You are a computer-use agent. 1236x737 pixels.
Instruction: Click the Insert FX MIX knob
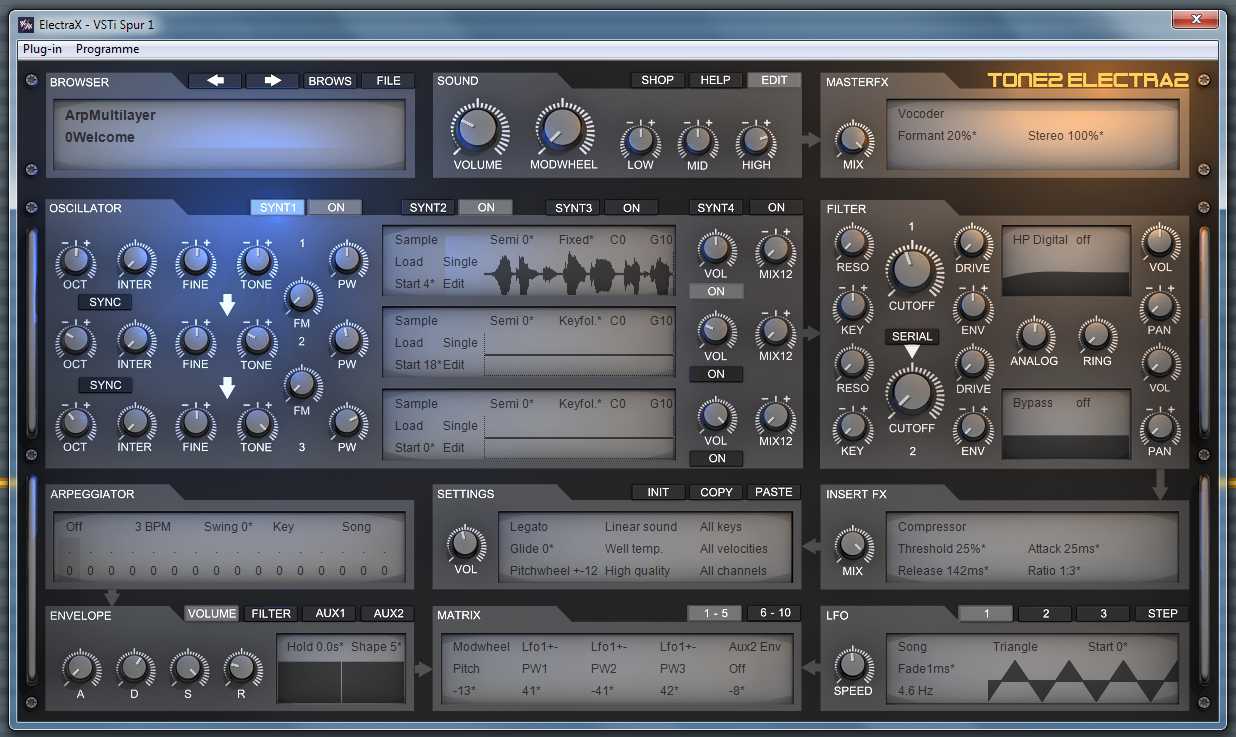853,545
